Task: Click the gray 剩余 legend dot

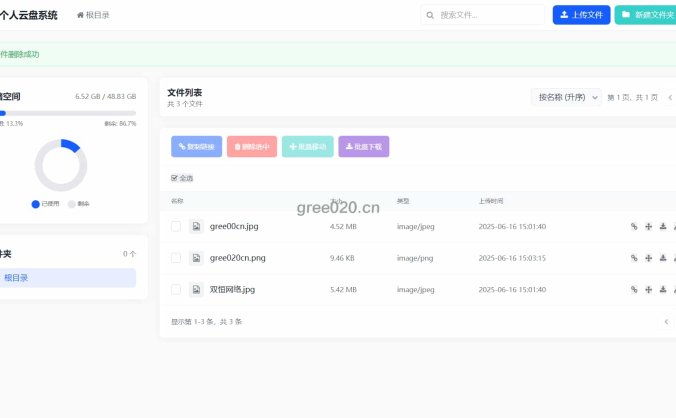Action: [72, 204]
